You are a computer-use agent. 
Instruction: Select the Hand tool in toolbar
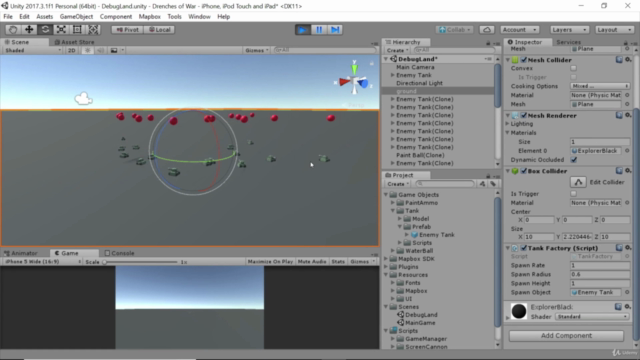[13, 29]
